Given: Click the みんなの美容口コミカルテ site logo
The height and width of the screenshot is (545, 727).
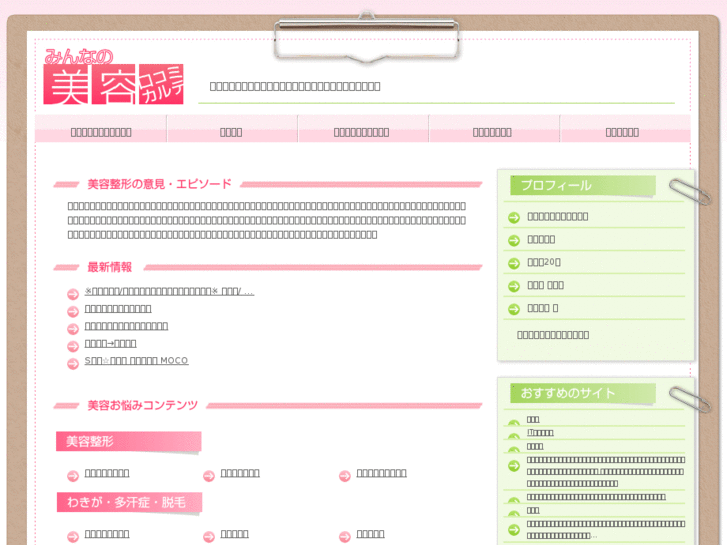Looking at the screenshot, I should pyautogui.click(x=114, y=77).
